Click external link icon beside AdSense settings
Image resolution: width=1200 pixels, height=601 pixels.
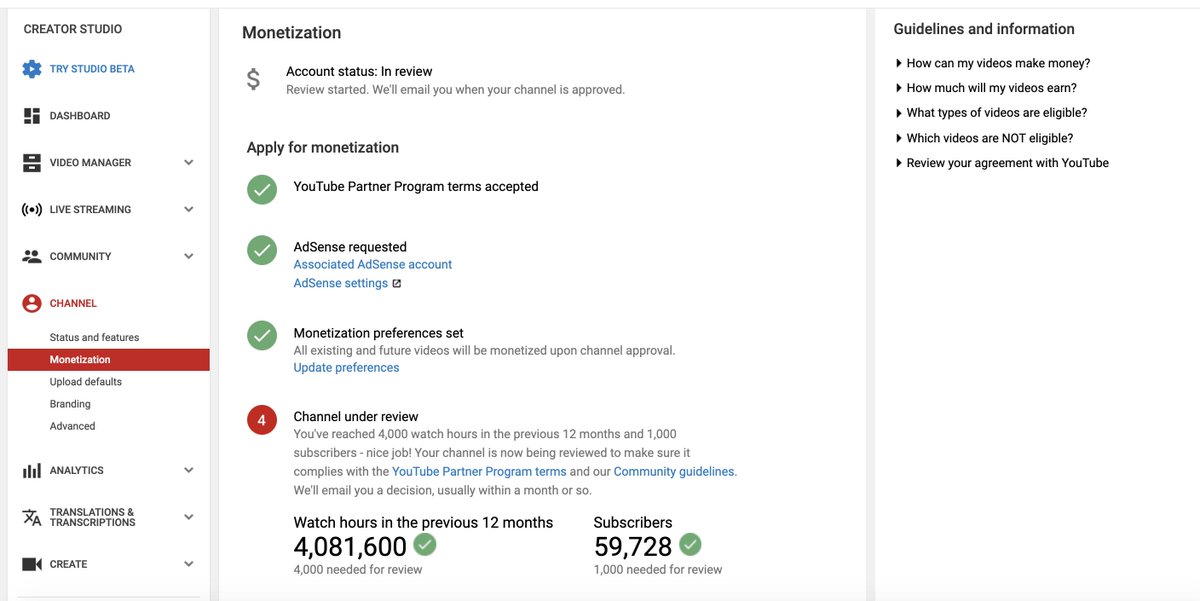[x=397, y=284]
